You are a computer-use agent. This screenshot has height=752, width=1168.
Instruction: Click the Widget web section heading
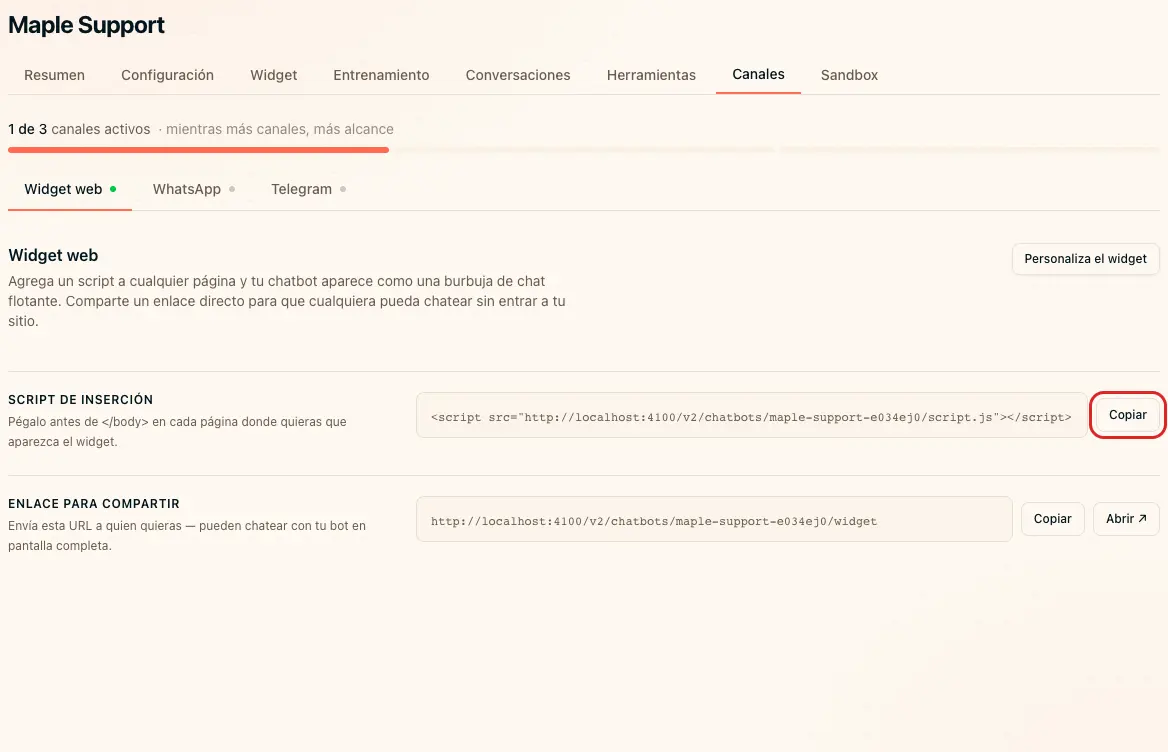[x=53, y=255]
